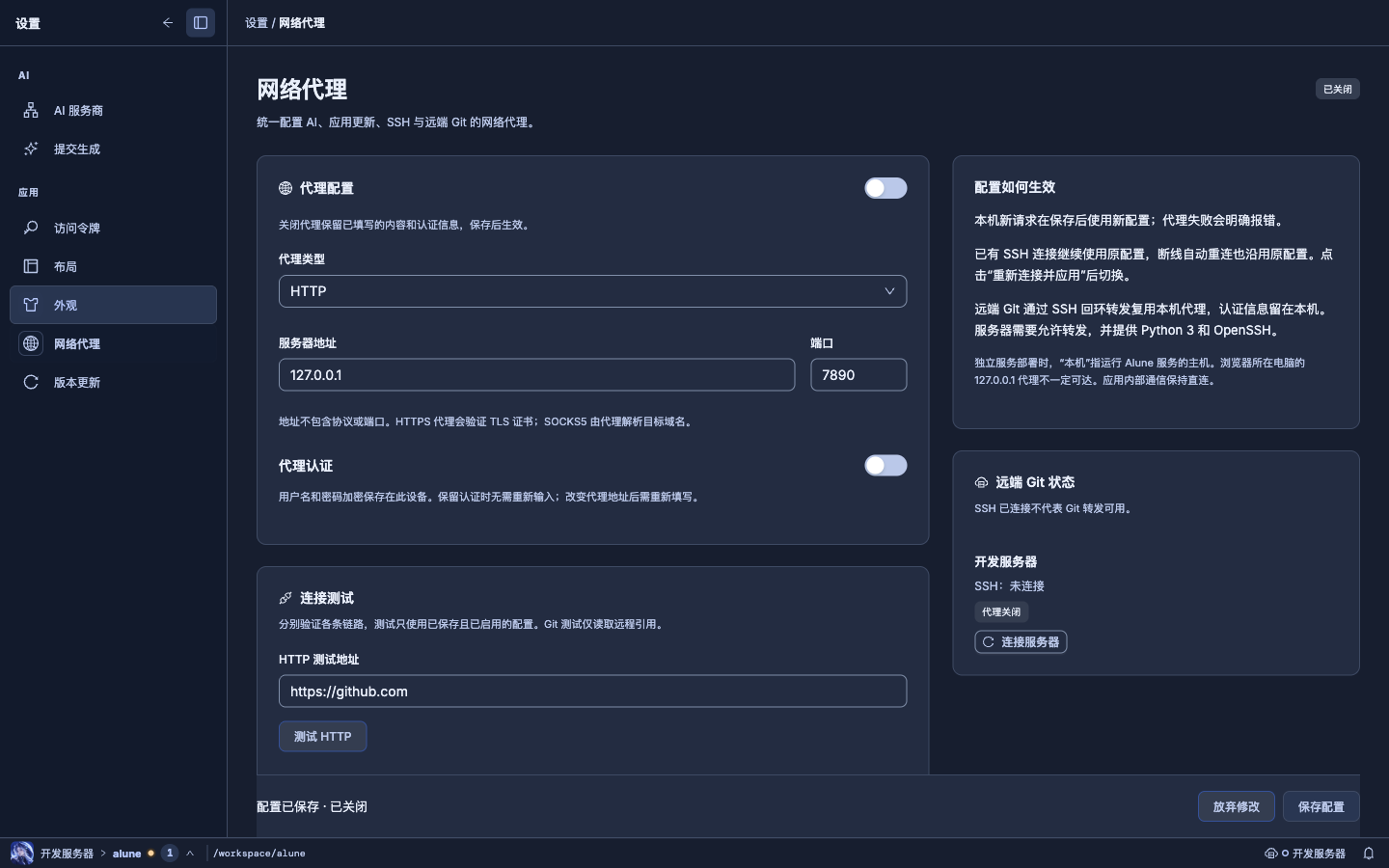The width and height of the screenshot is (1389, 868).
Task: Click the back arrow in settings header
Action: click(x=168, y=22)
